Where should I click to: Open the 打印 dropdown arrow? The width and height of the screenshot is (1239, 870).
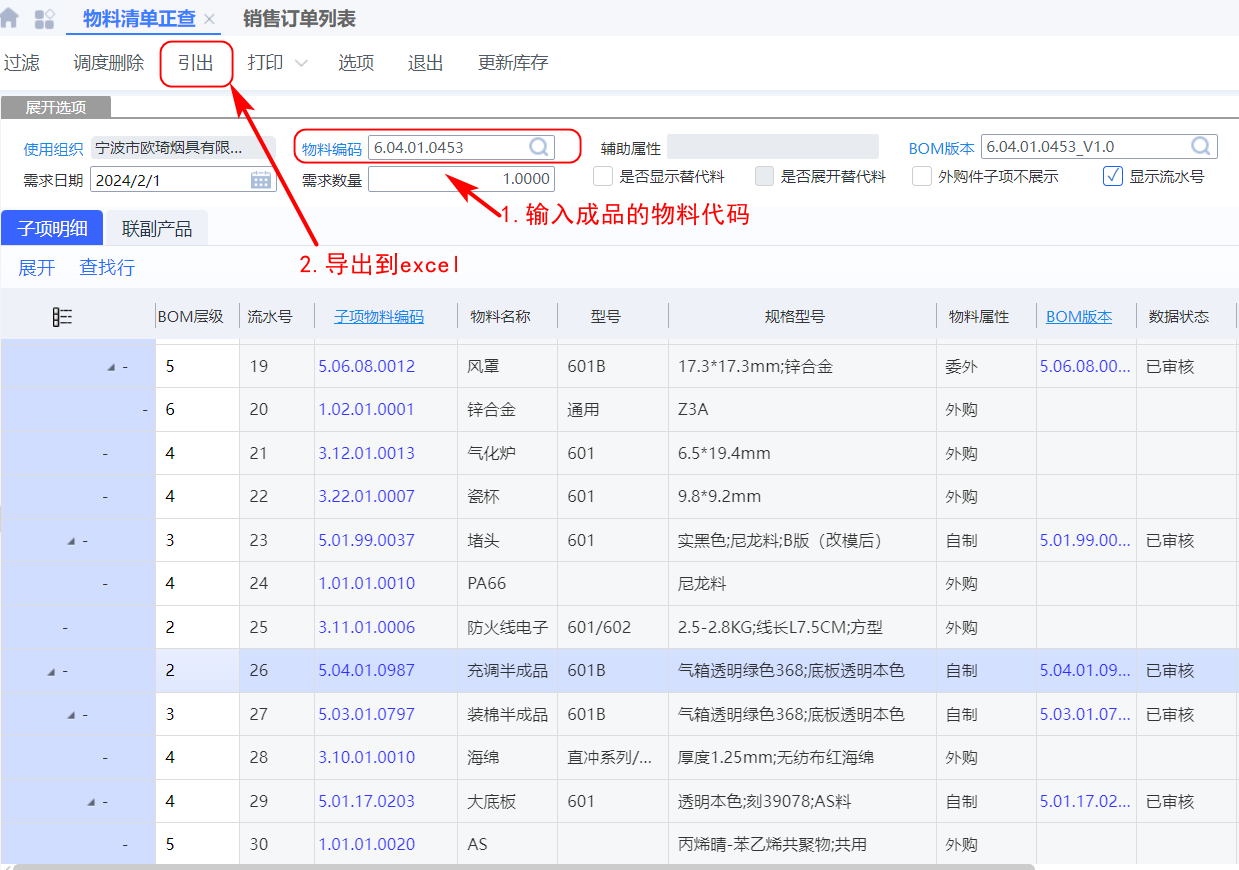click(x=300, y=63)
